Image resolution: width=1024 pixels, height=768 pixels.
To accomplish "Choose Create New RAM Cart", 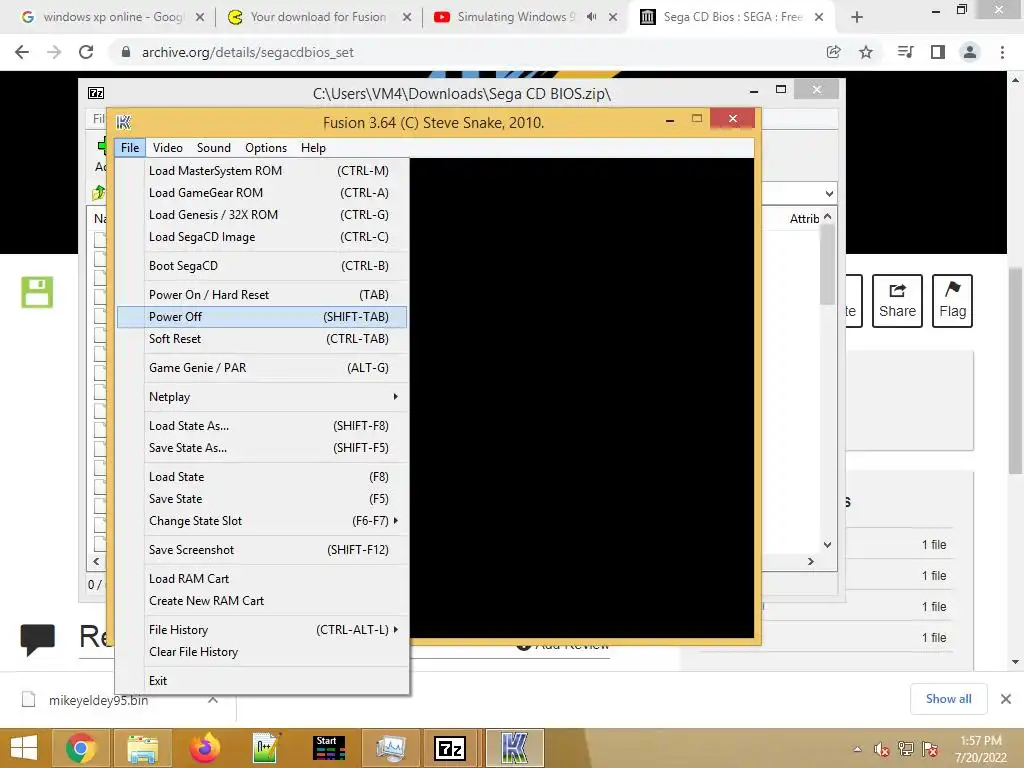I will [262, 601].
